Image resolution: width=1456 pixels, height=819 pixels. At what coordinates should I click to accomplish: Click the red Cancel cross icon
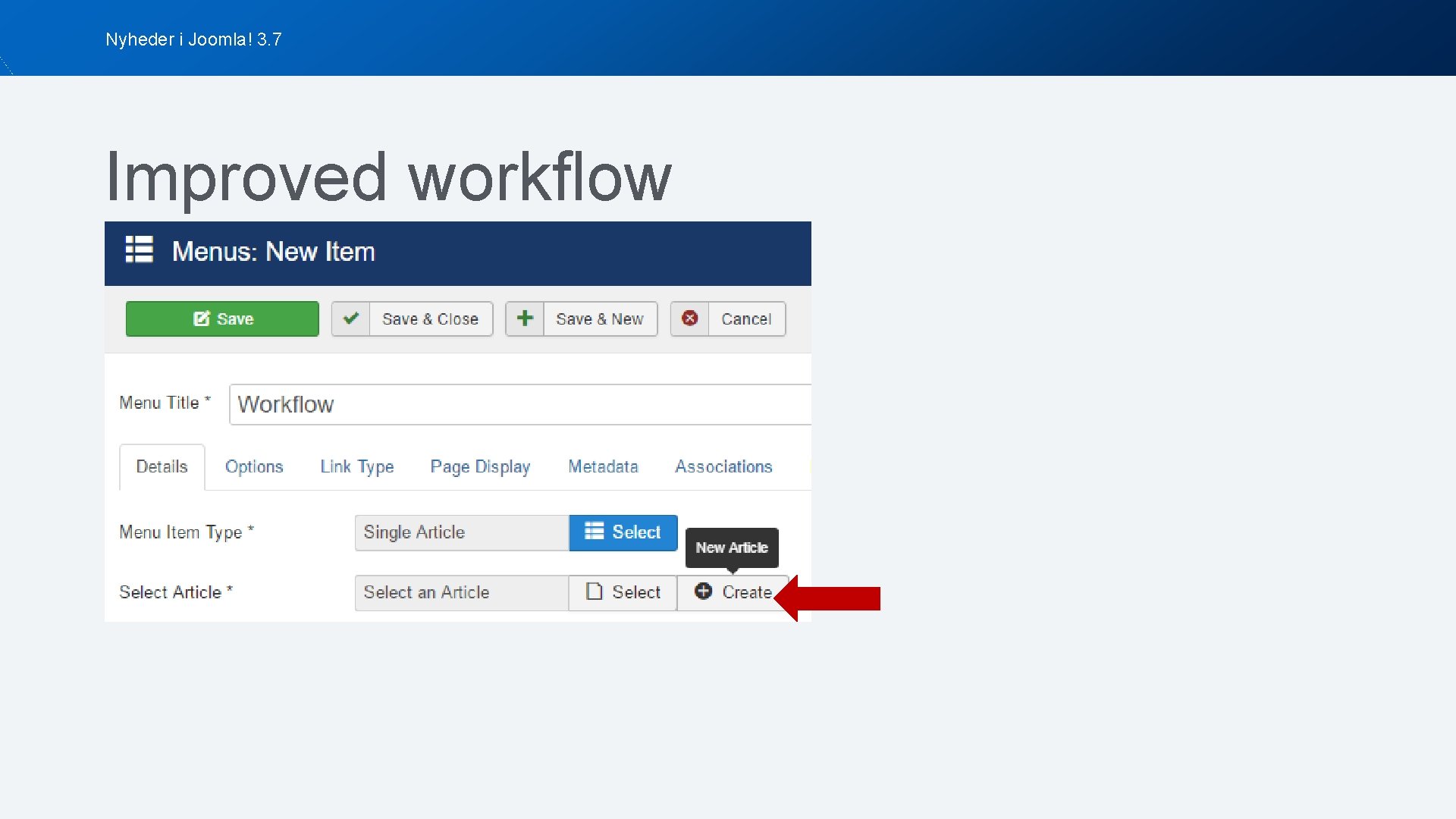[690, 318]
